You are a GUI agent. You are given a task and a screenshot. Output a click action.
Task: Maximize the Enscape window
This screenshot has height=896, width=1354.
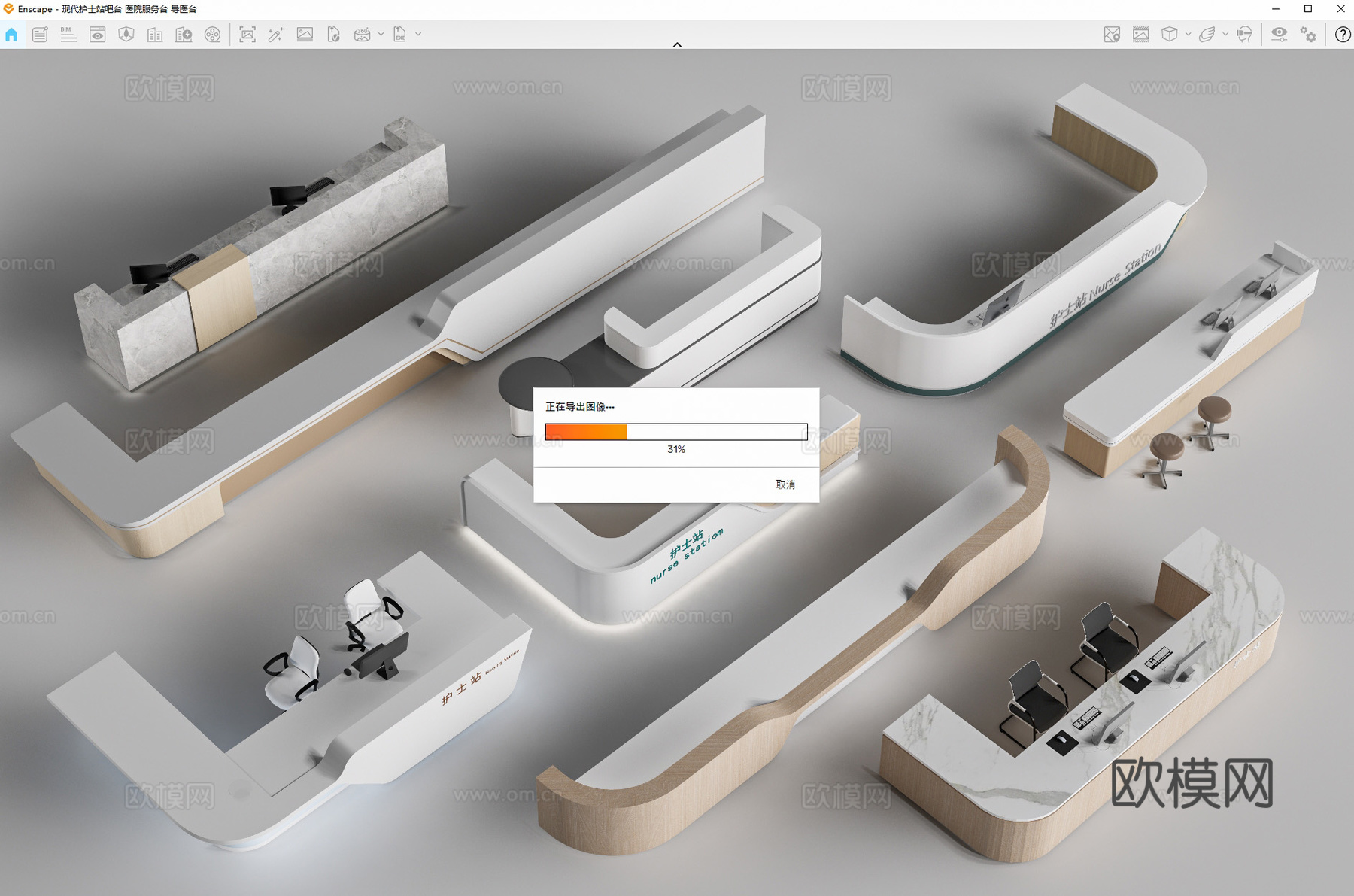(x=1308, y=9)
